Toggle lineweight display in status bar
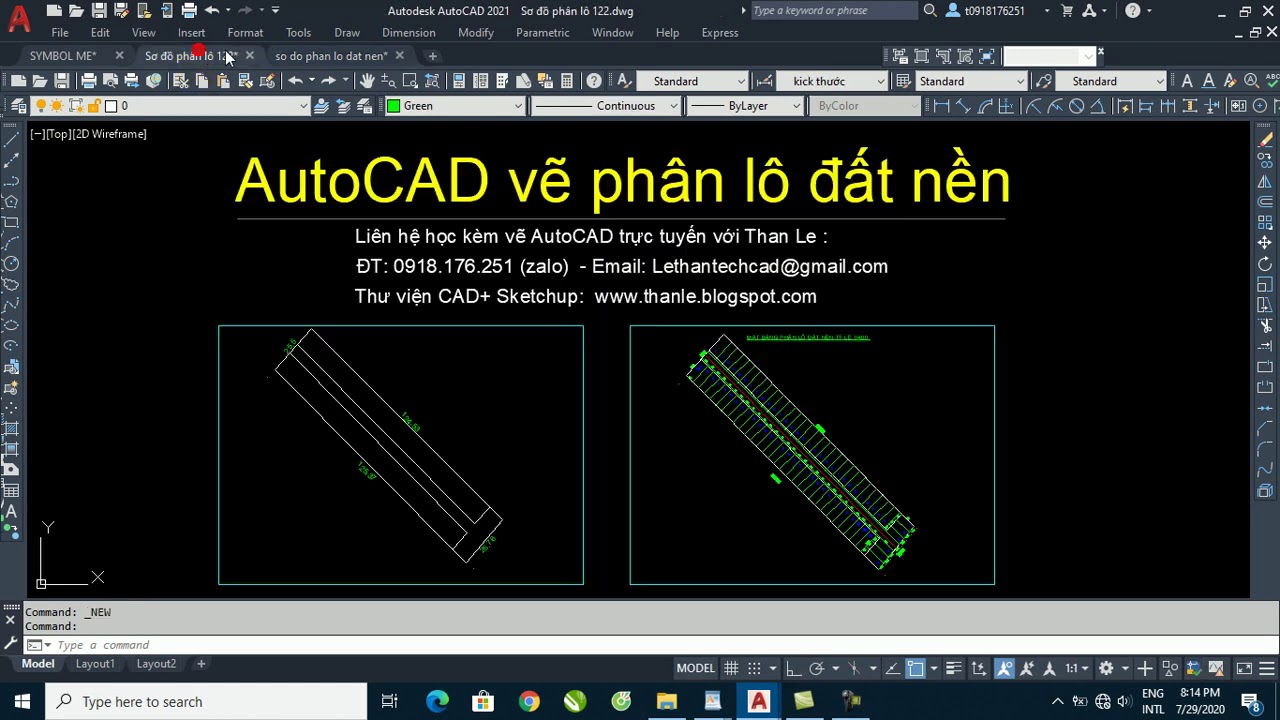The width and height of the screenshot is (1280, 720). (x=953, y=668)
